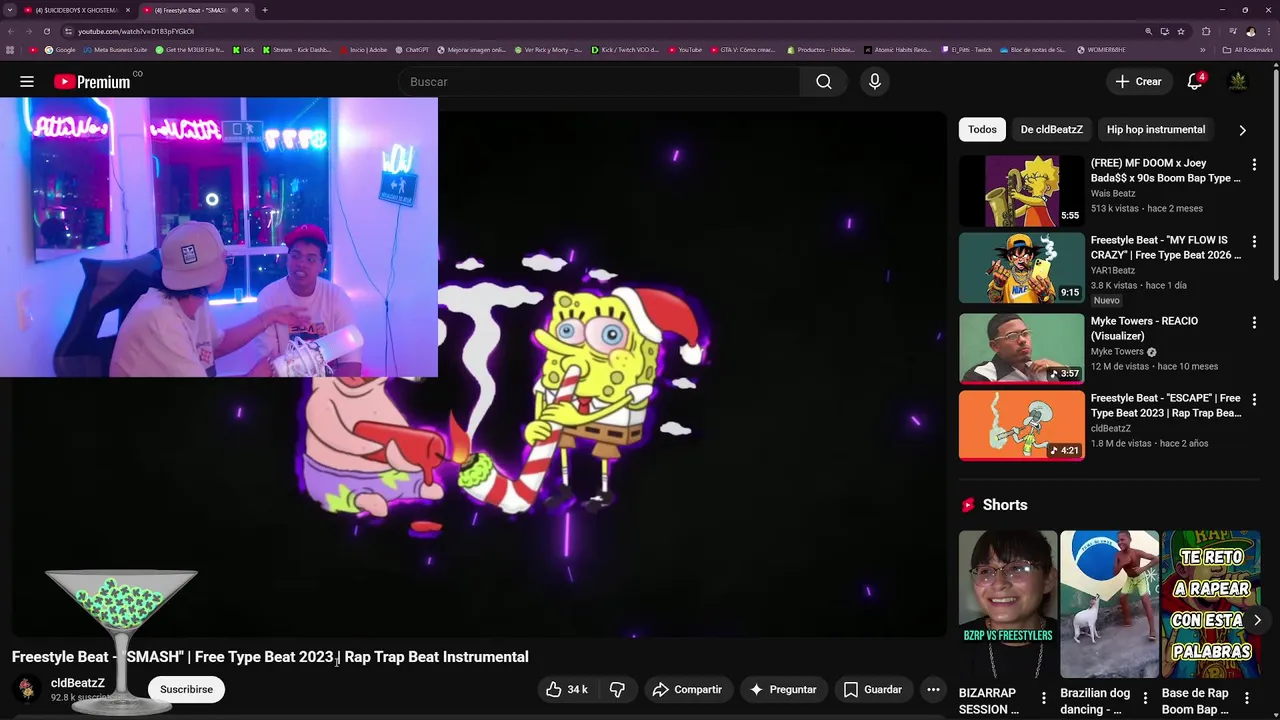Open the notifications bell

(x=1195, y=82)
